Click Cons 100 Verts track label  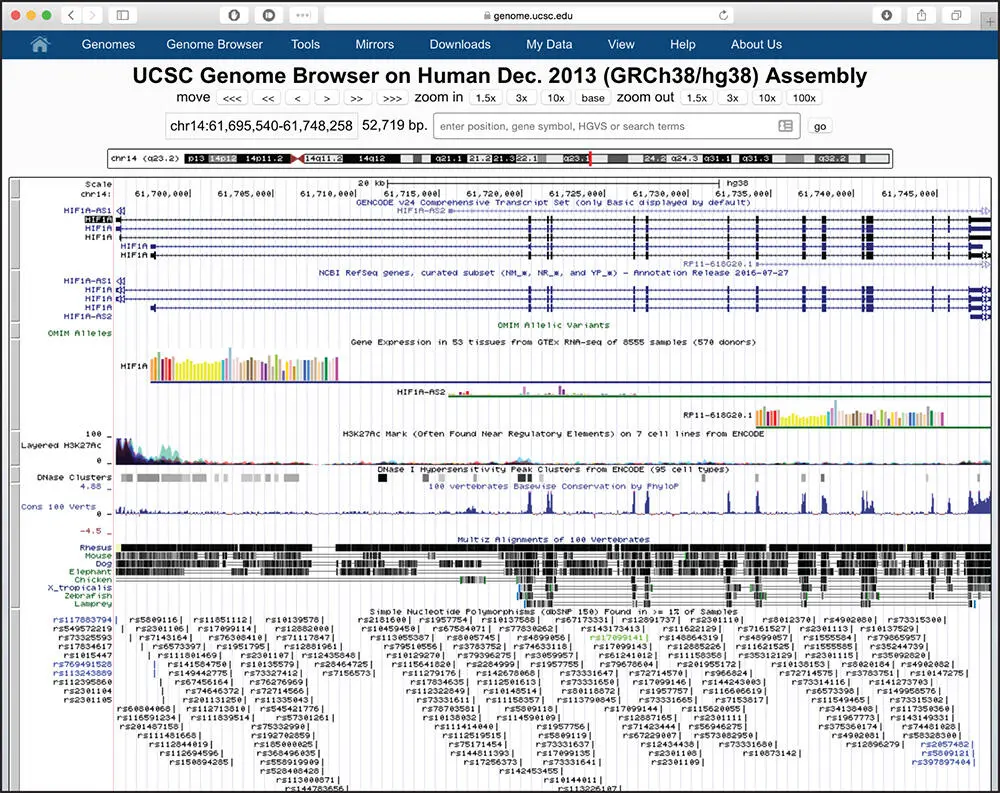[x=59, y=507]
